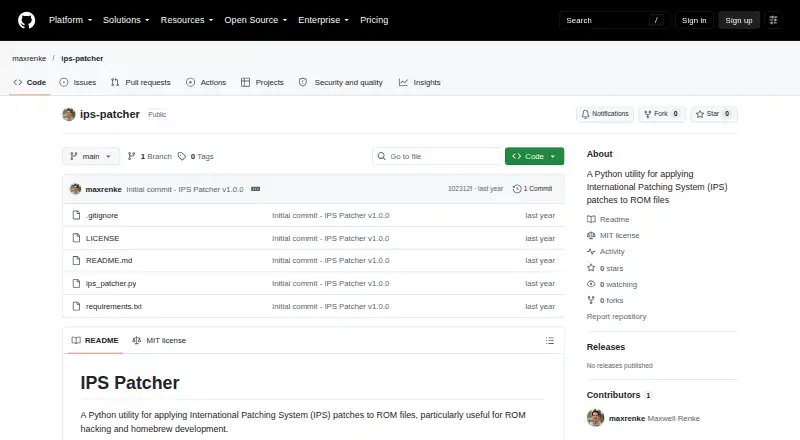Open the ips_patcher.py file
800x440 pixels.
coord(111,283)
